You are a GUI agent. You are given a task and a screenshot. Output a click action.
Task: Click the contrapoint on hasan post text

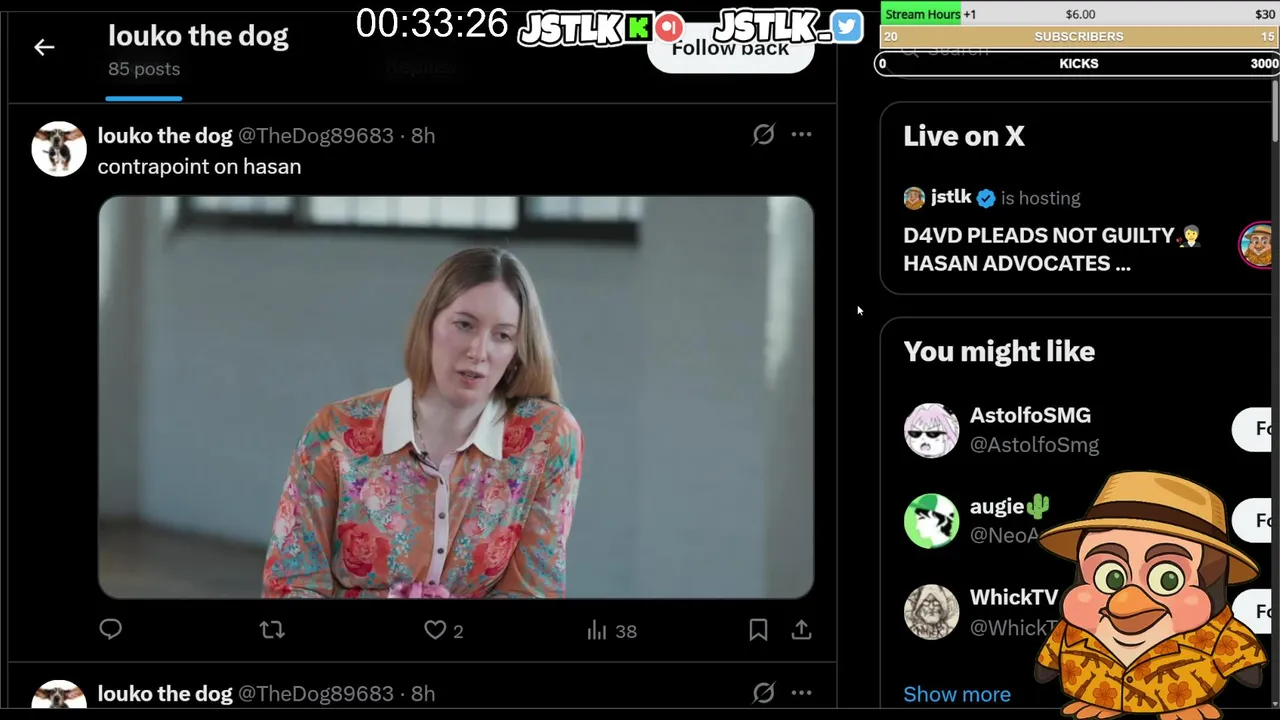click(199, 166)
